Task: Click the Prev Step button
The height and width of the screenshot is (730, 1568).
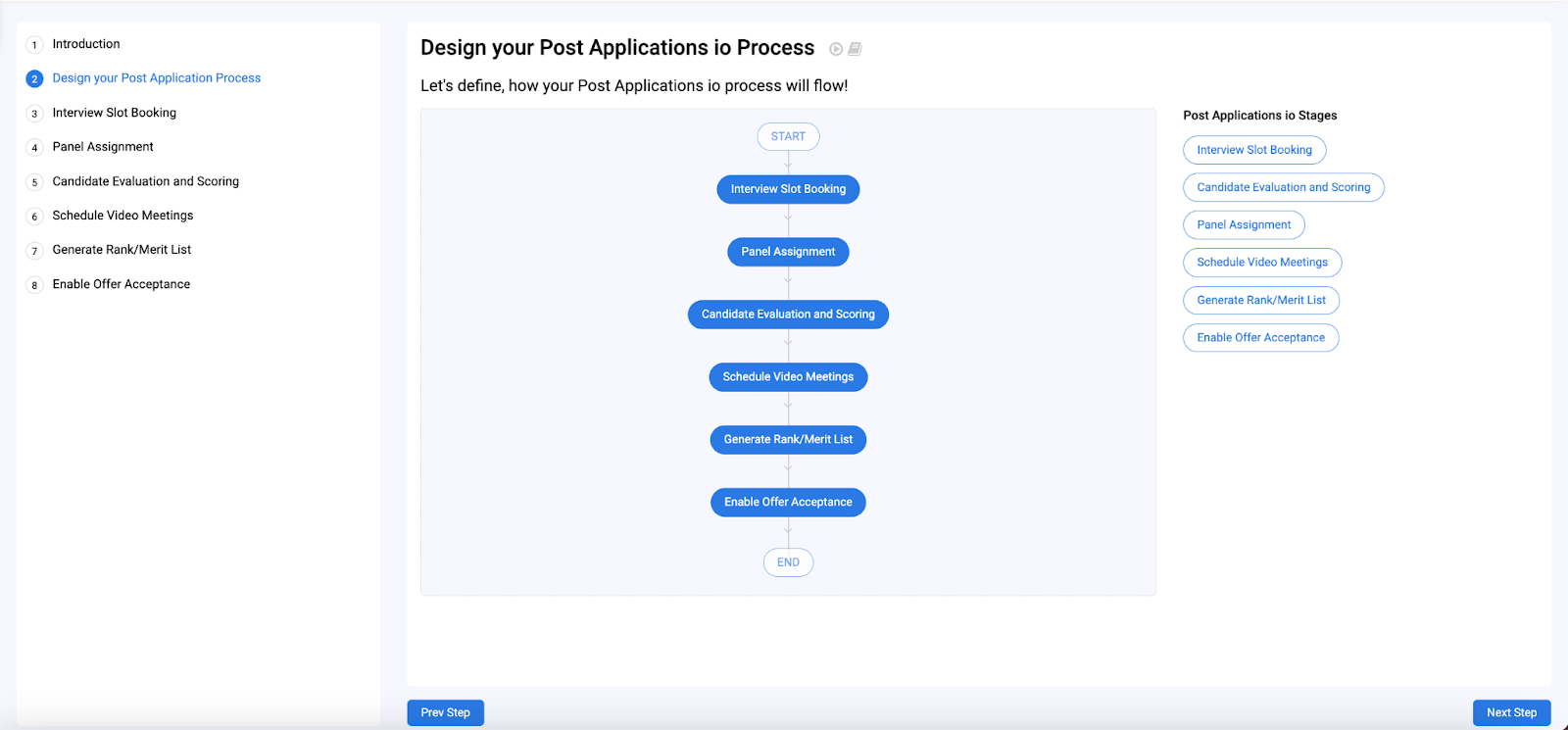Action: (x=445, y=712)
